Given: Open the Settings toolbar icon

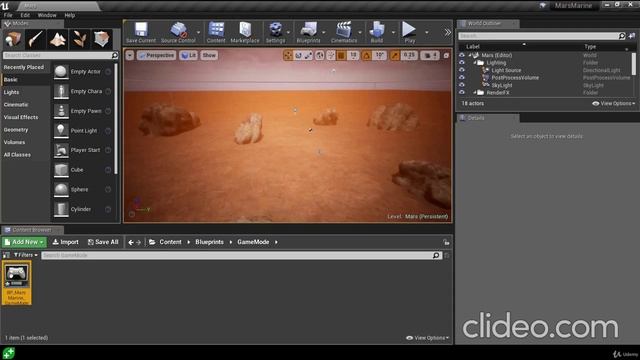Looking at the screenshot, I should [x=276, y=33].
